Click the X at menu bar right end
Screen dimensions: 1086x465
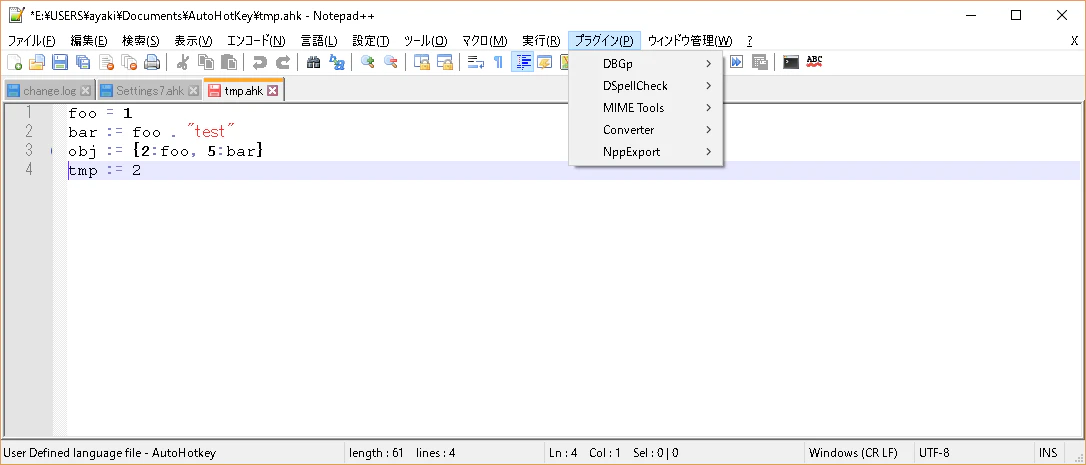pos(1074,41)
